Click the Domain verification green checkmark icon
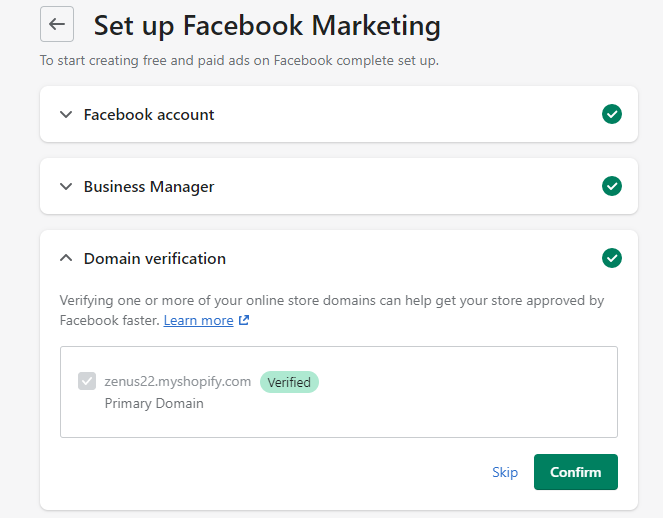The image size is (663, 518). (x=612, y=258)
